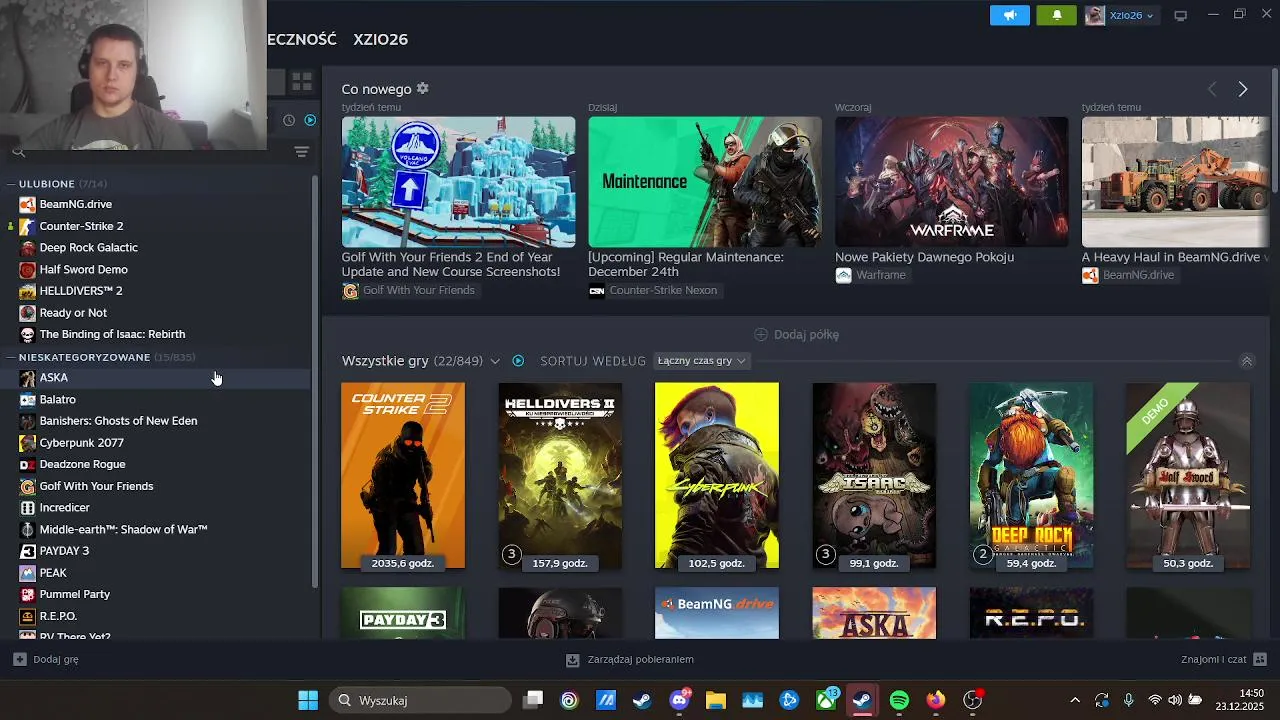Click Counter-Strike Nexon source link

tap(663, 290)
